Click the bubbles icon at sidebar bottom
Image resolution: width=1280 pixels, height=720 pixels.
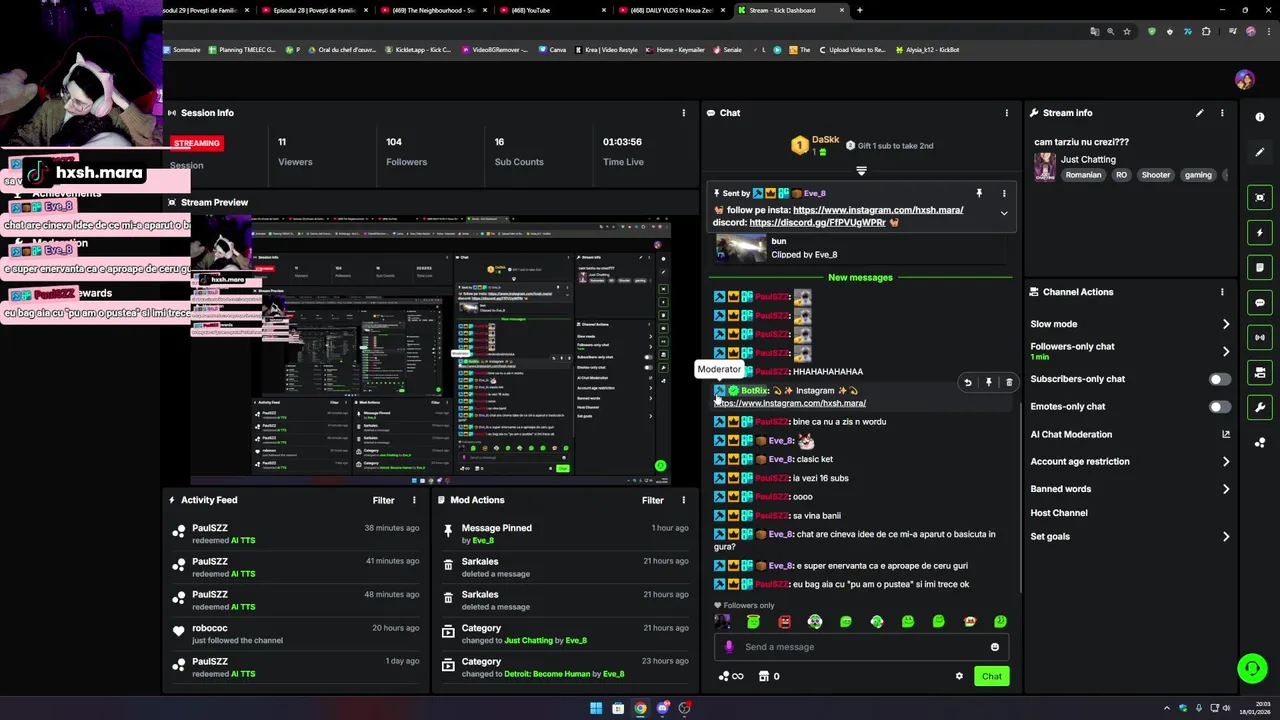pos(1260,442)
